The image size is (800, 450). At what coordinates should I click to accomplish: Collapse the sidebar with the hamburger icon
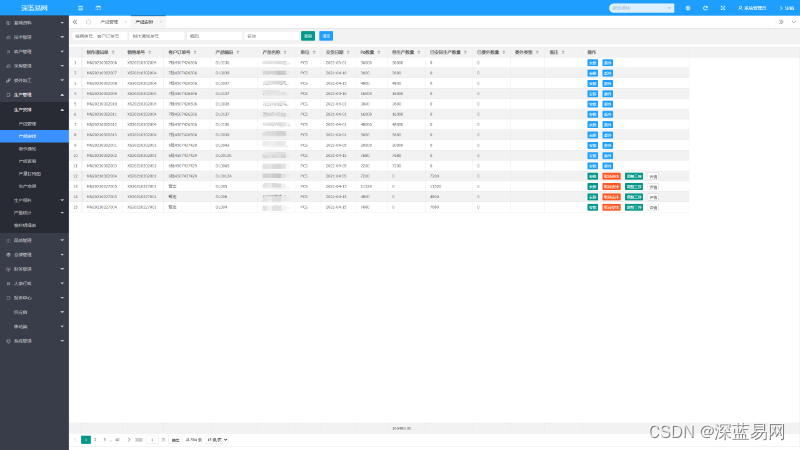coord(80,8)
